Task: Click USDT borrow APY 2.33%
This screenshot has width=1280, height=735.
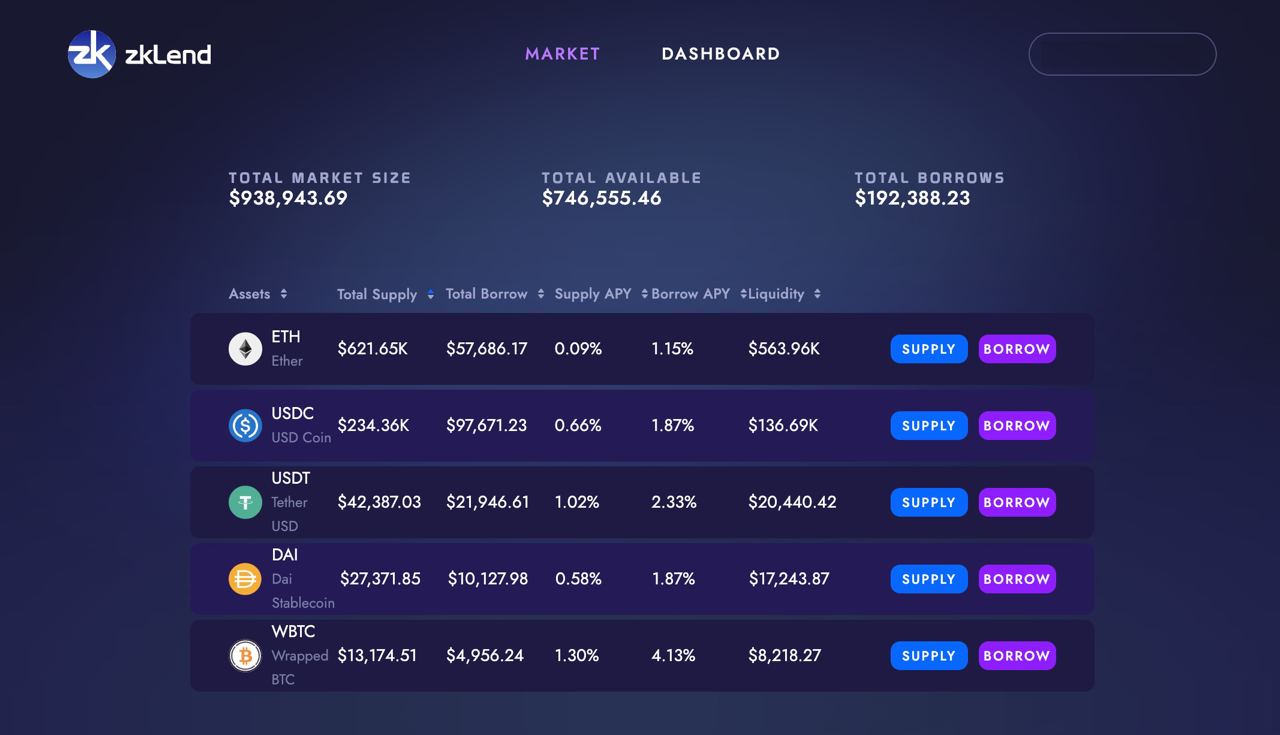Action: click(x=674, y=502)
